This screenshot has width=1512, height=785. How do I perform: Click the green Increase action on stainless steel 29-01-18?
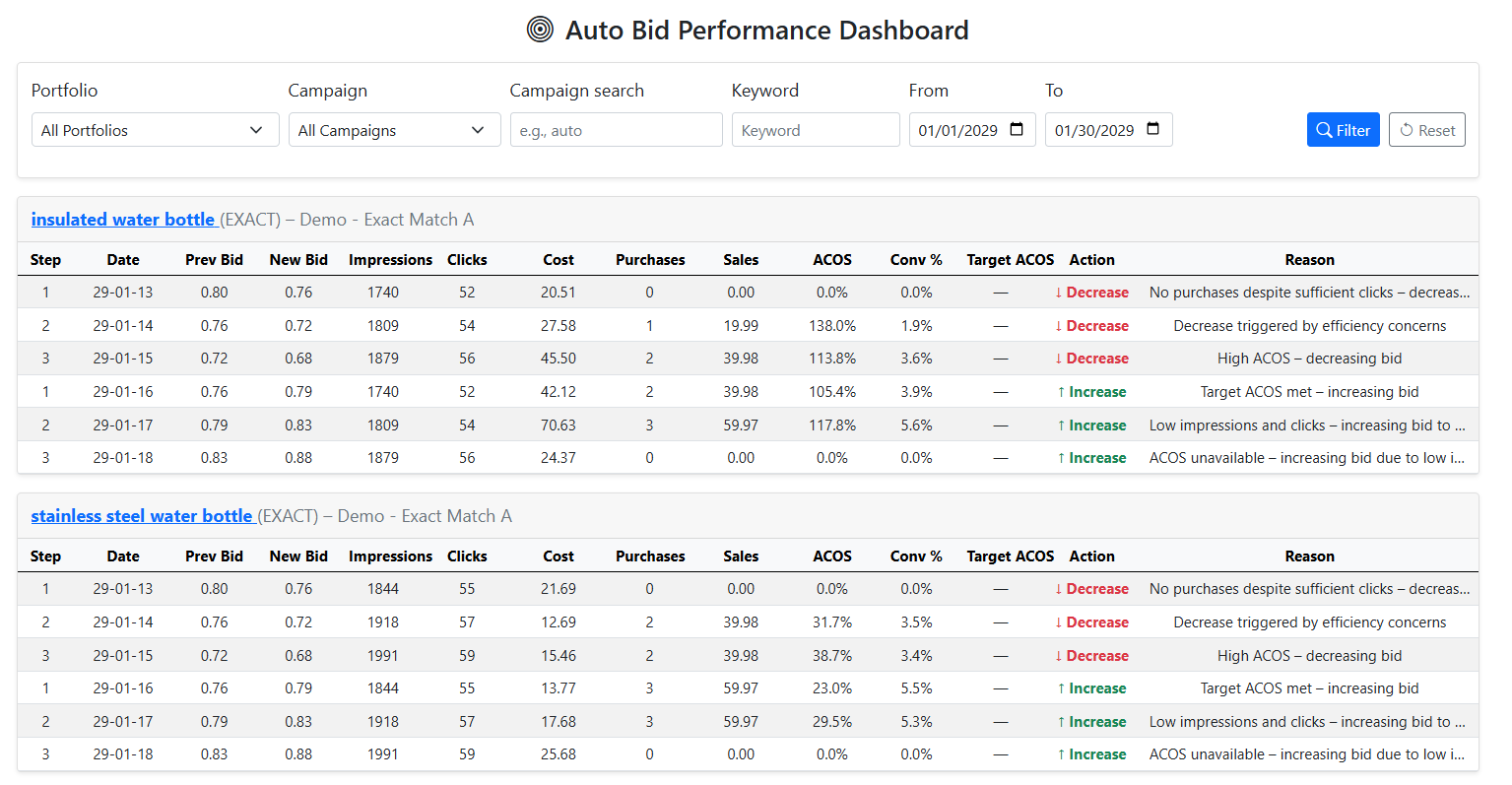pos(1091,754)
